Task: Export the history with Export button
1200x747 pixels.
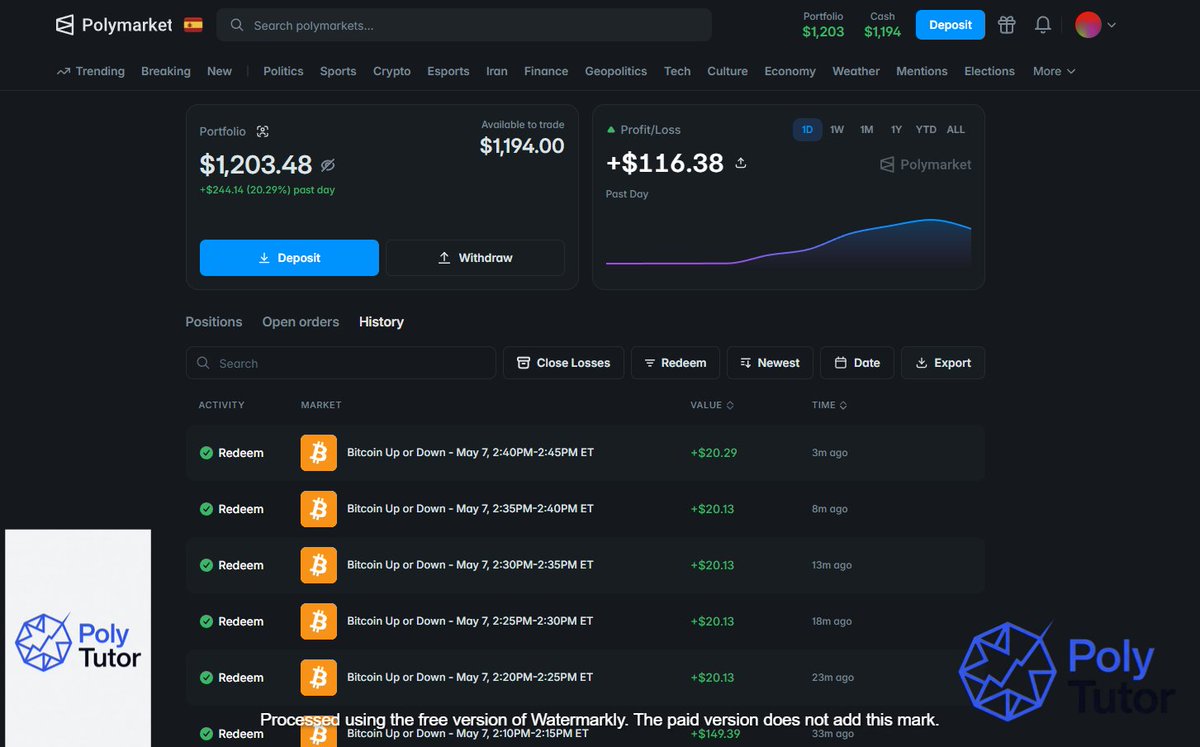Action: tap(943, 363)
